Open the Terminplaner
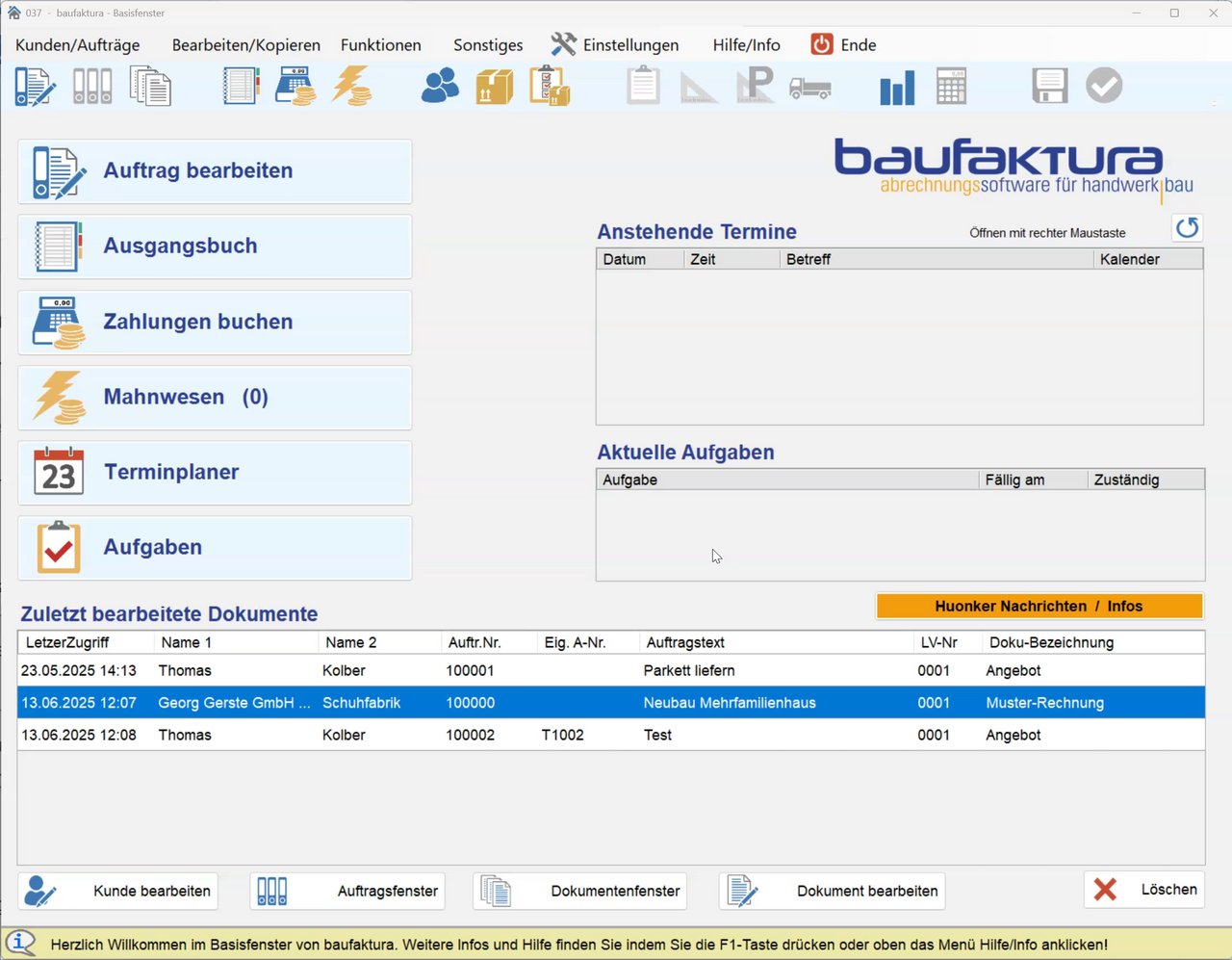1232x960 pixels. coord(215,473)
